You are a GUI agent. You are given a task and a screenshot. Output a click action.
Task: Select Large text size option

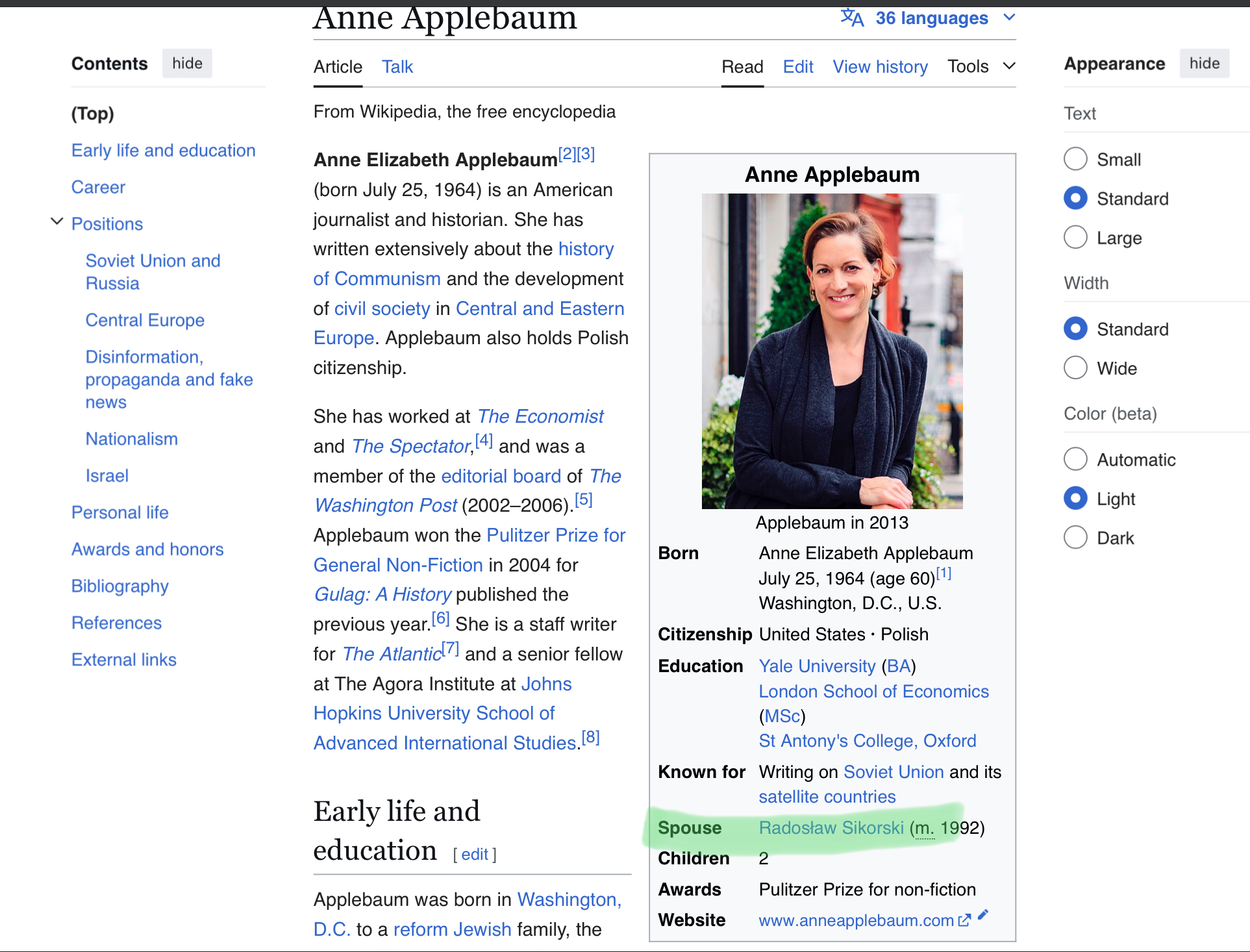coord(1075,238)
